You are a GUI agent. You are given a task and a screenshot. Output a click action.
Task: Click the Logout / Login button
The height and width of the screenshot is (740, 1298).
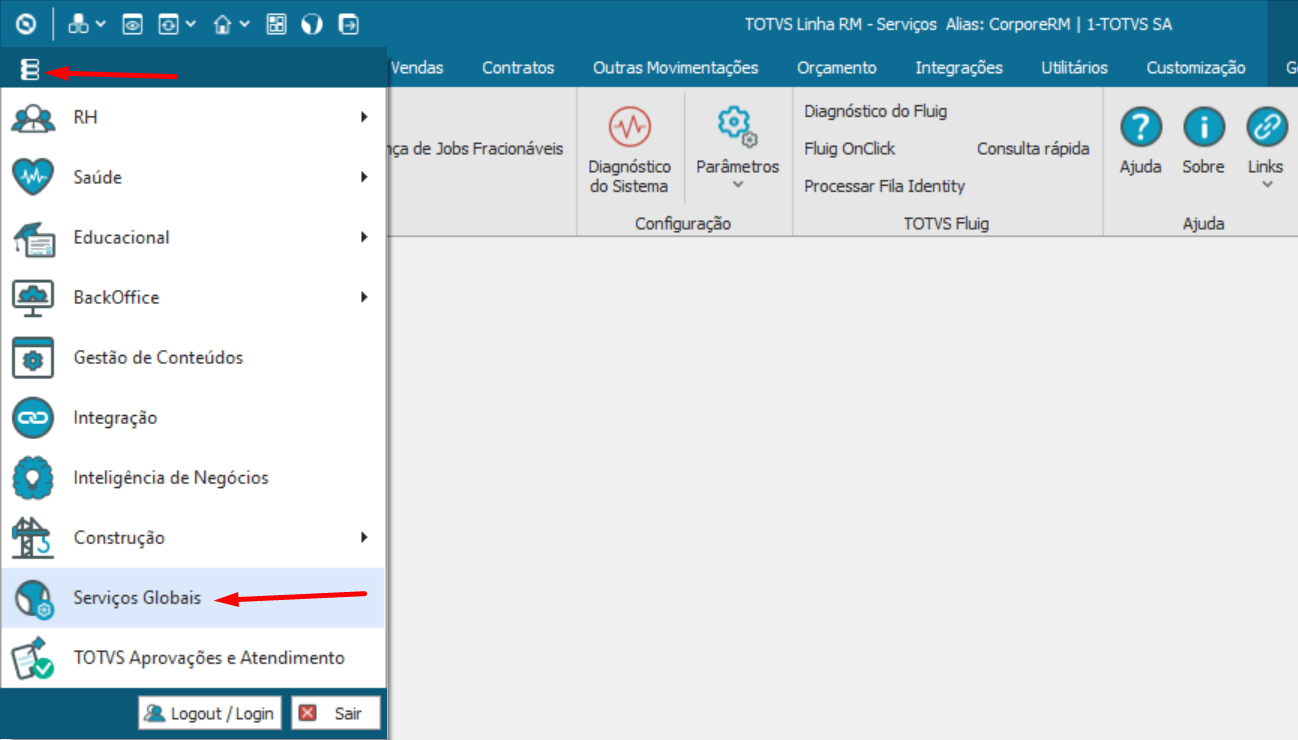(x=210, y=713)
